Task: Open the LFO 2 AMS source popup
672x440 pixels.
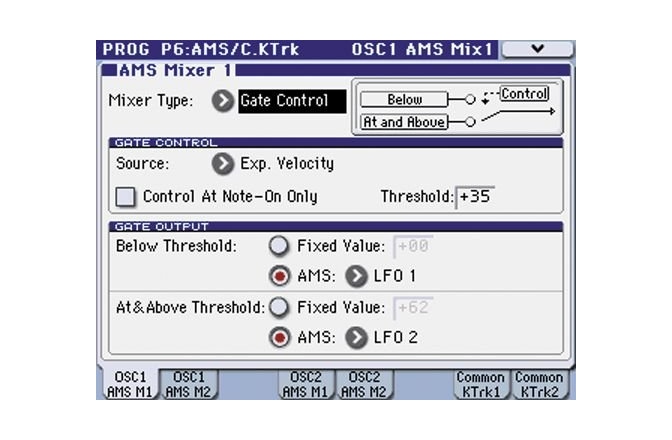Action: [356, 338]
